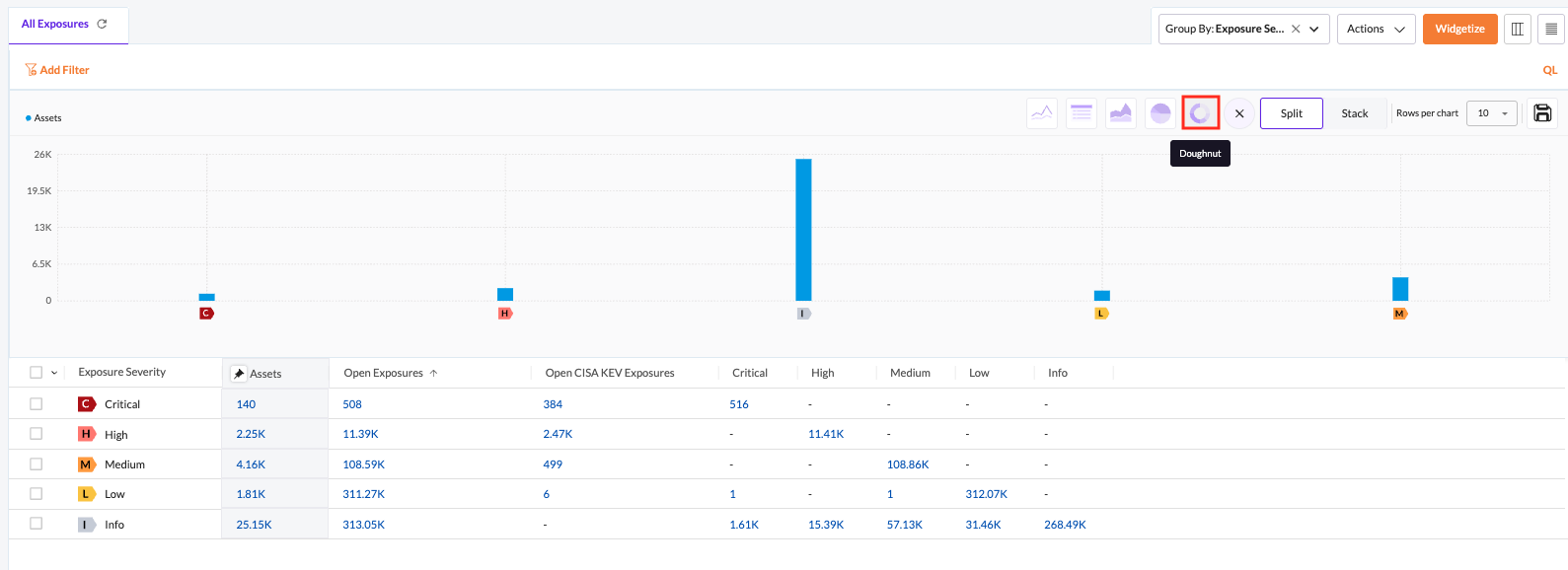Click the tall Info bar in the chart
This screenshot has width=1568, height=570.
tap(804, 230)
